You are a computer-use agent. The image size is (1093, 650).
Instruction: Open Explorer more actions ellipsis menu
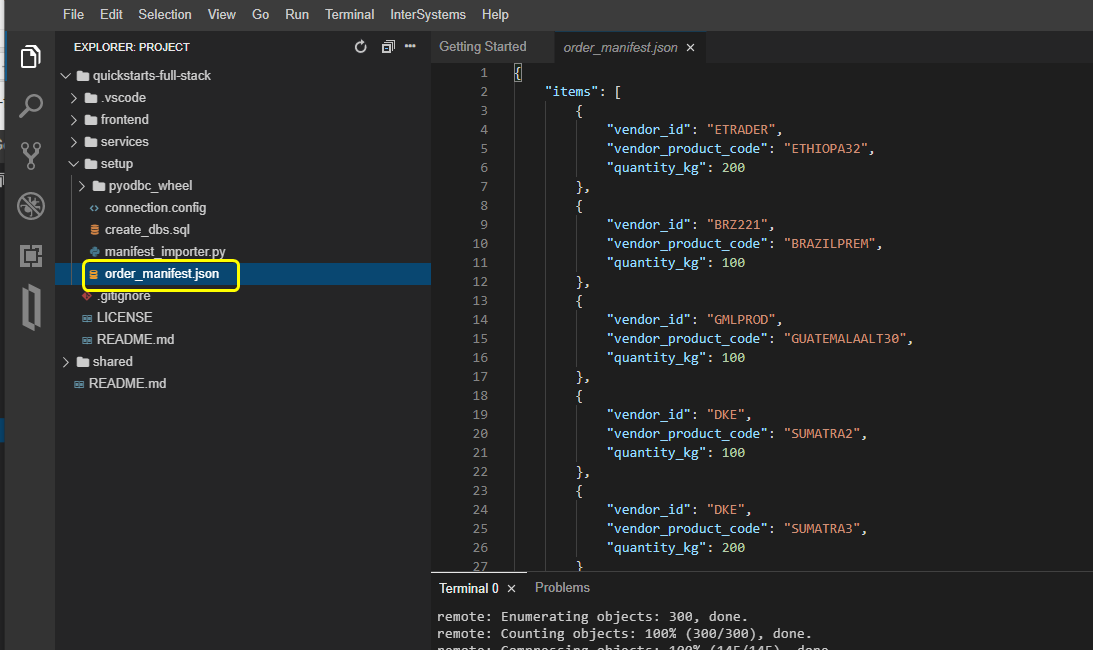coord(410,47)
